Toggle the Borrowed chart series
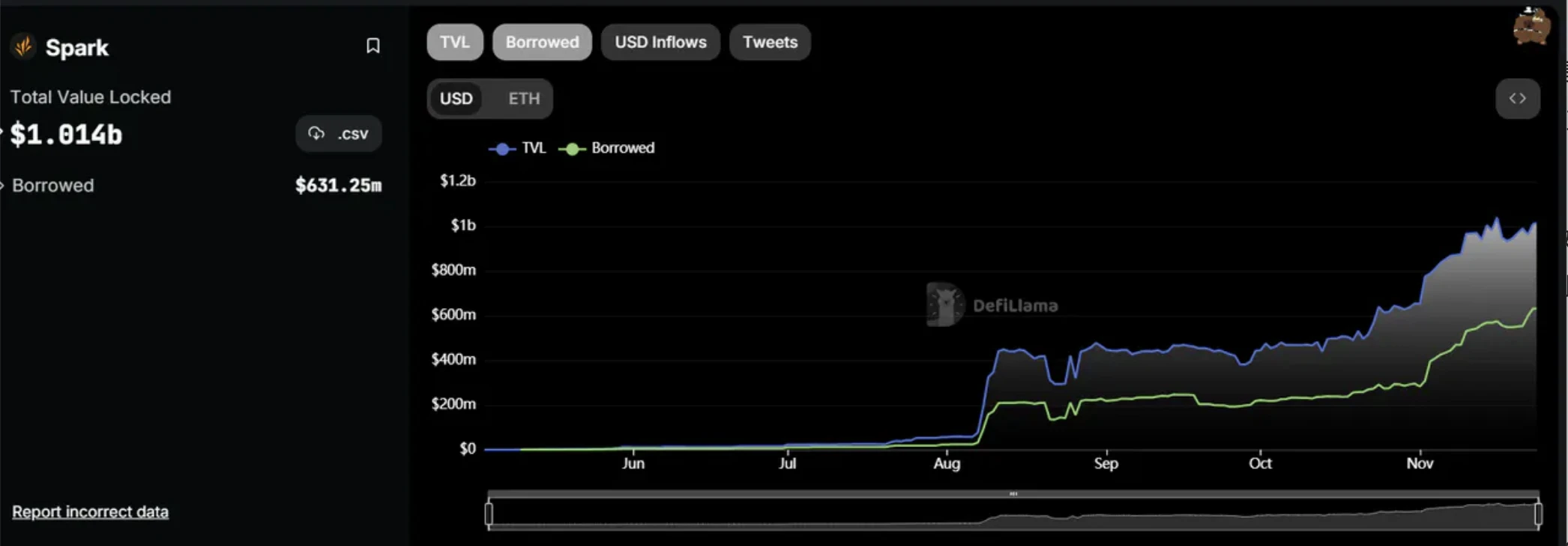The image size is (1568, 546). click(541, 42)
